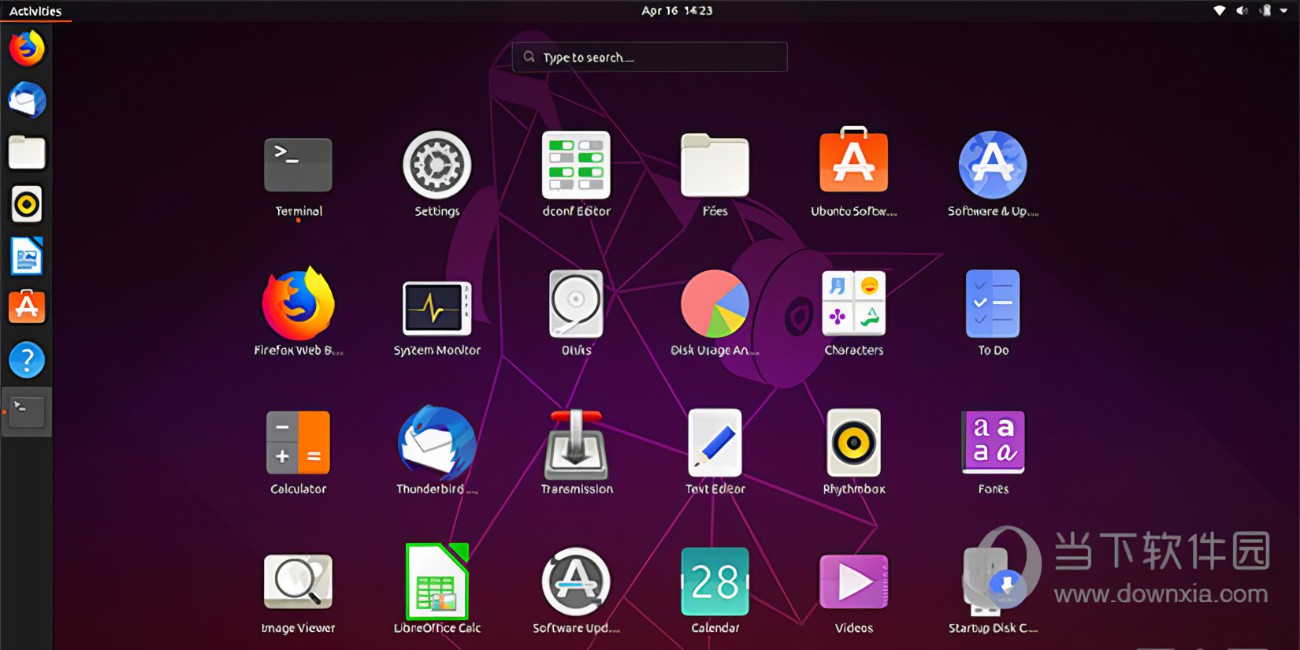Launch Rhythmbox from the dock
This screenshot has width=1300, height=650.
click(x=27, y=204)
